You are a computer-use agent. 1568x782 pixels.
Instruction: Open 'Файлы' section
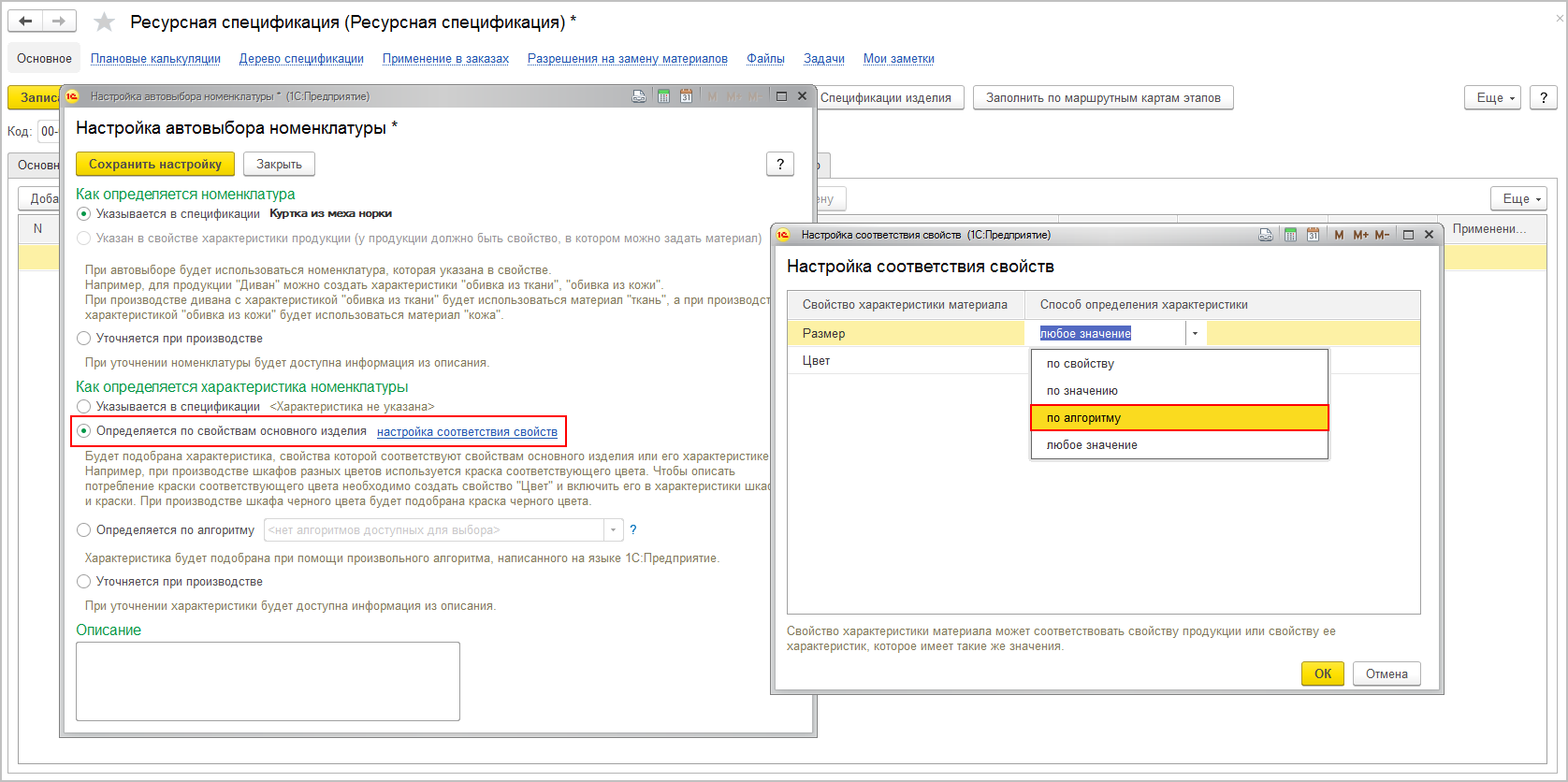coord(765,58)
